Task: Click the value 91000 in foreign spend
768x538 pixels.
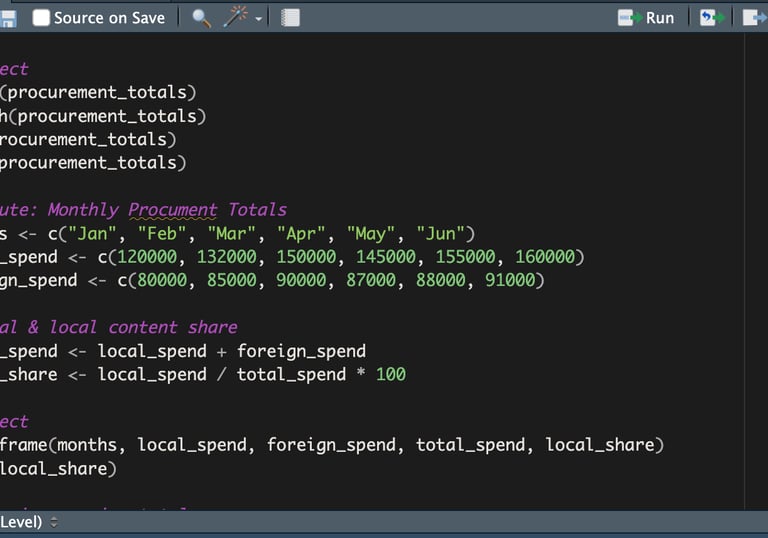Action: [x=510, y=280]
